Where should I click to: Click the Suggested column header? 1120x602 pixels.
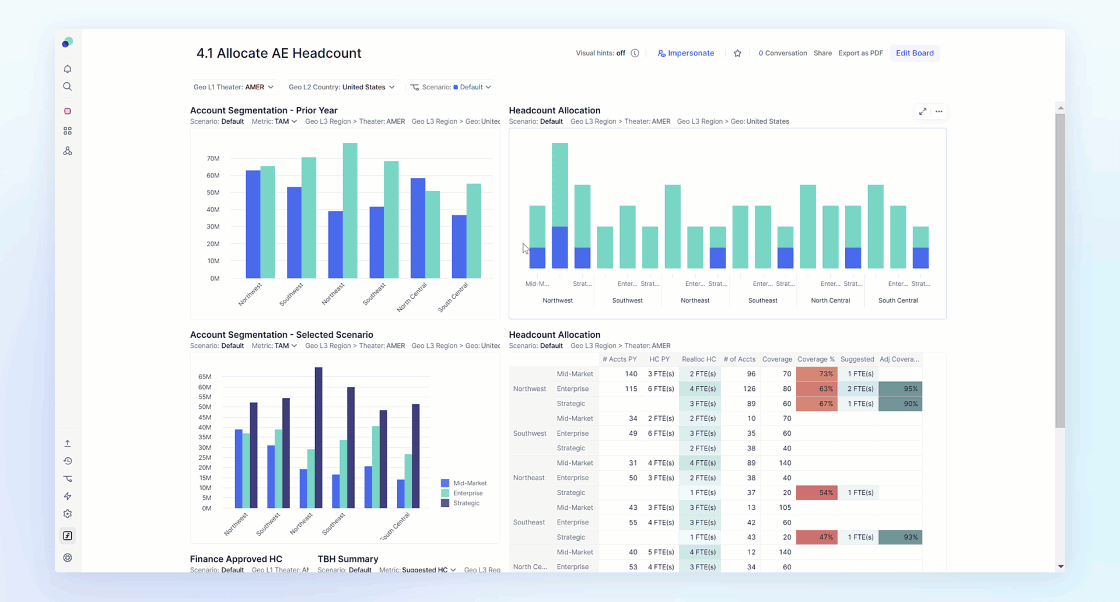pyautogui.click(x=856, y=359)
